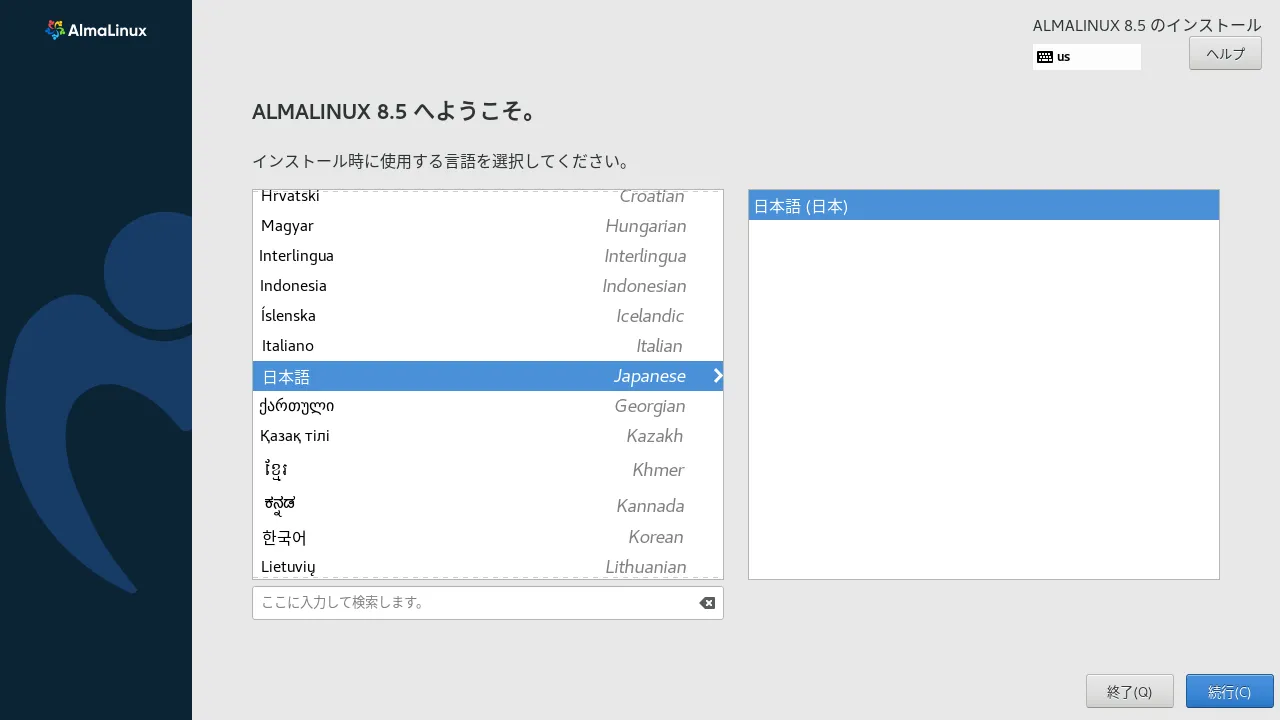The height and width of the screenshot is (720, 1280).
Task: Click the arrow beside Japanese row
Action: [x=717, y=376]
